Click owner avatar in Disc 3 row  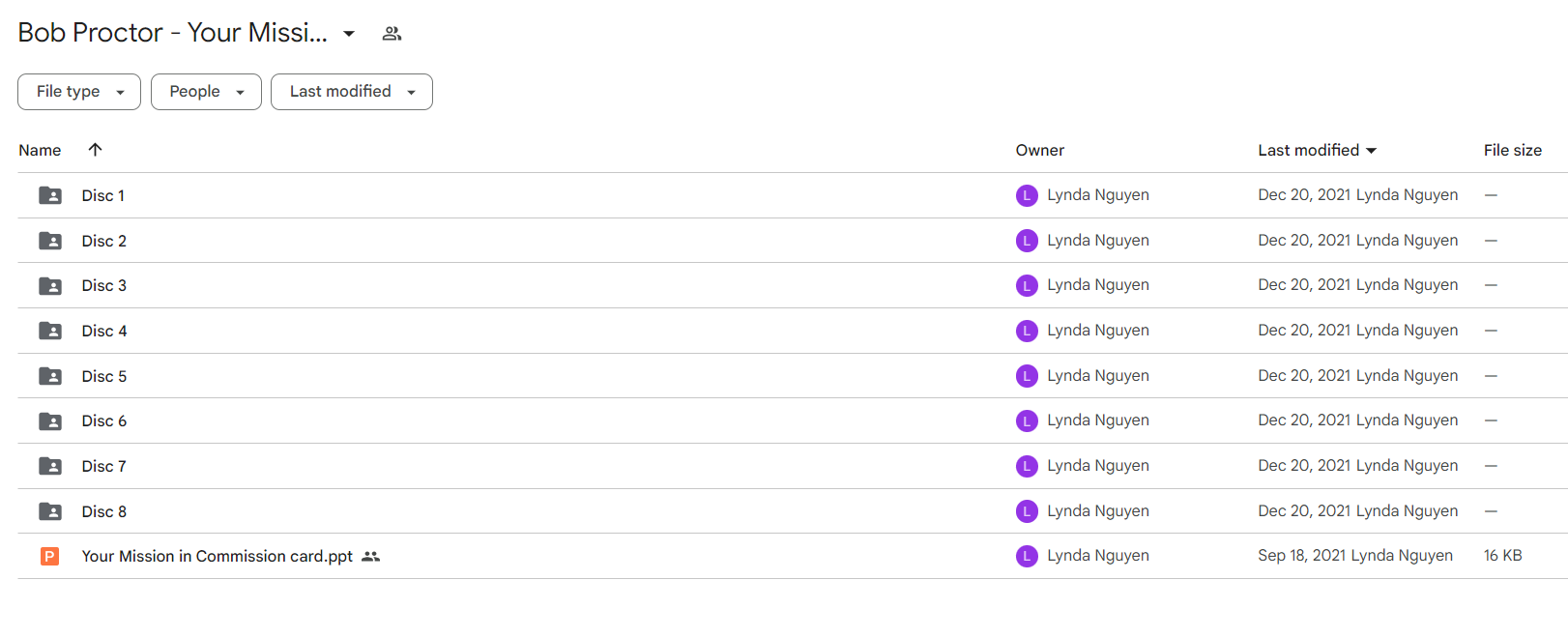click(1027, 285)
